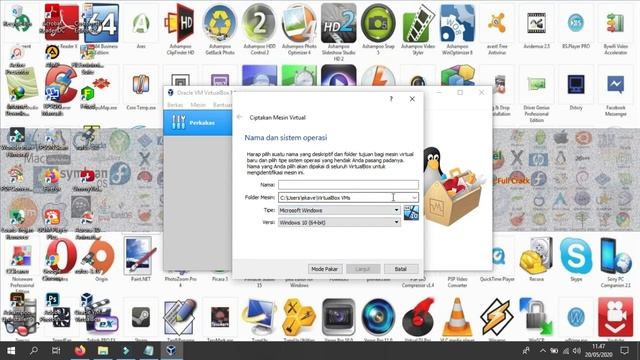This screenshot has height=360, width=640.
Task: Open Winamp lightning bolt desktop icon
Action: click(497, 317)
